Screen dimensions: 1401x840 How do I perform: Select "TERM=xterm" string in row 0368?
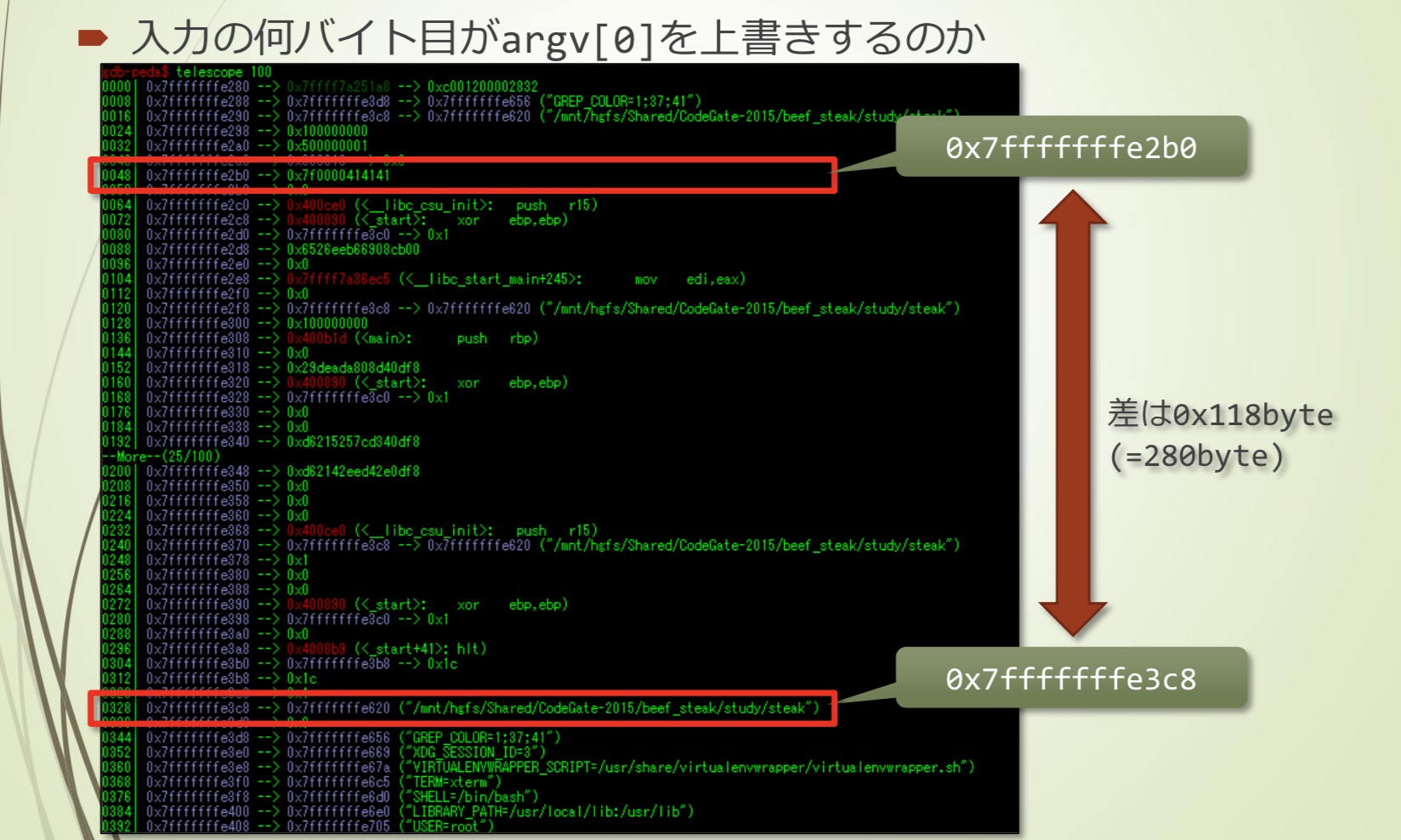pyautogui.click(x=451, y=782)
